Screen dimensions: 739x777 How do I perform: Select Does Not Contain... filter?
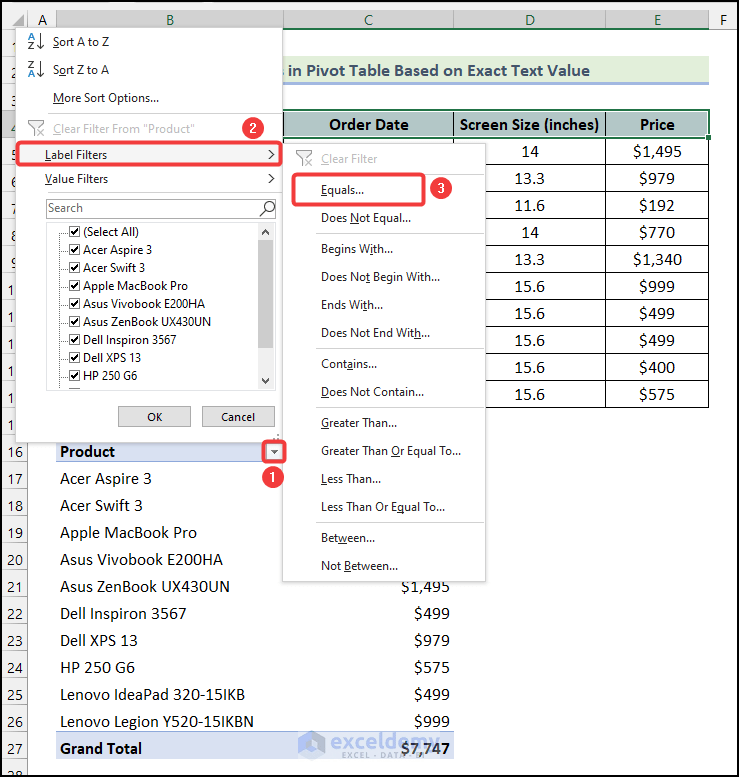pos(372,392)
